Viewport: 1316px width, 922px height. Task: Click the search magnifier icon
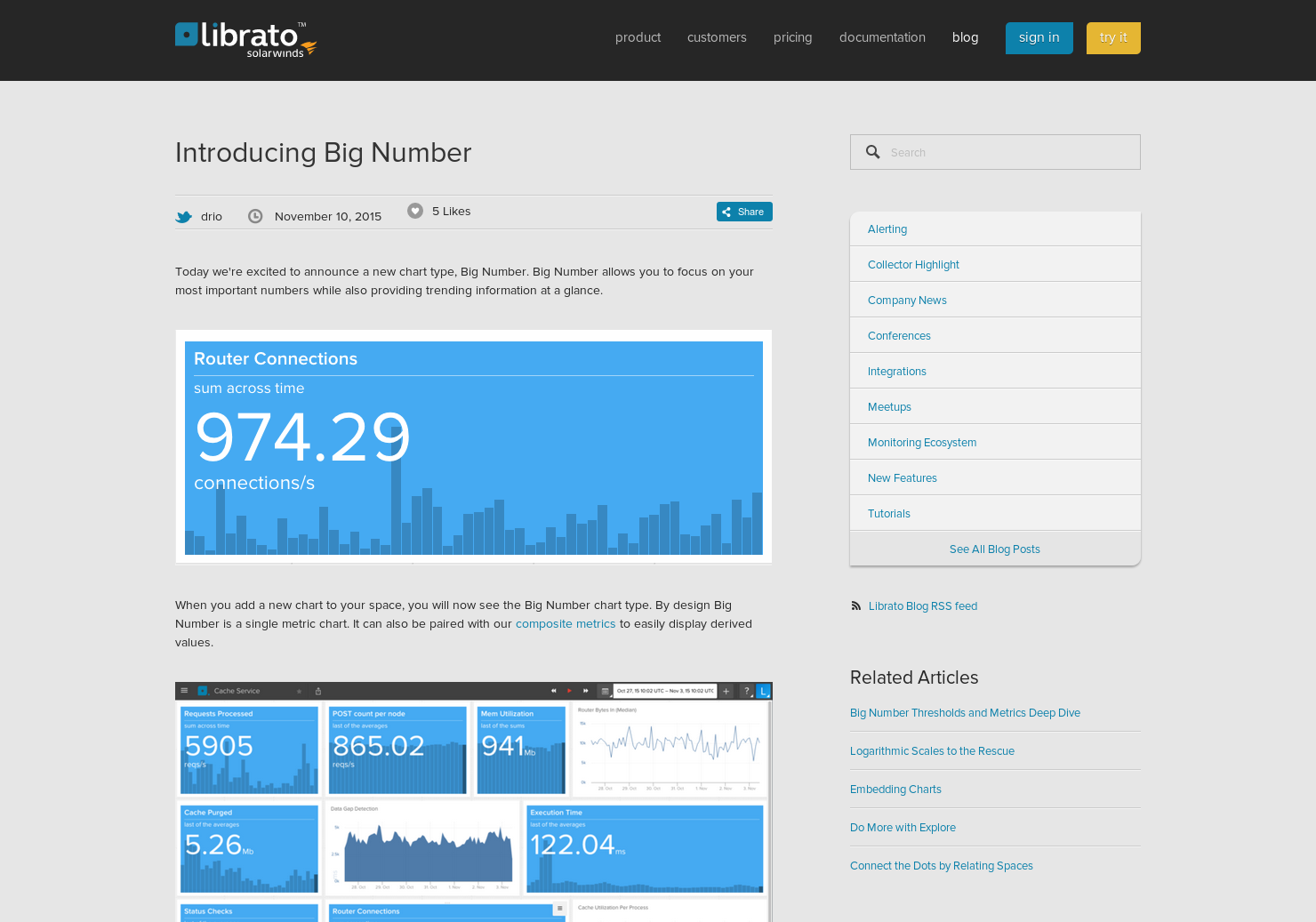click(873, 152)
